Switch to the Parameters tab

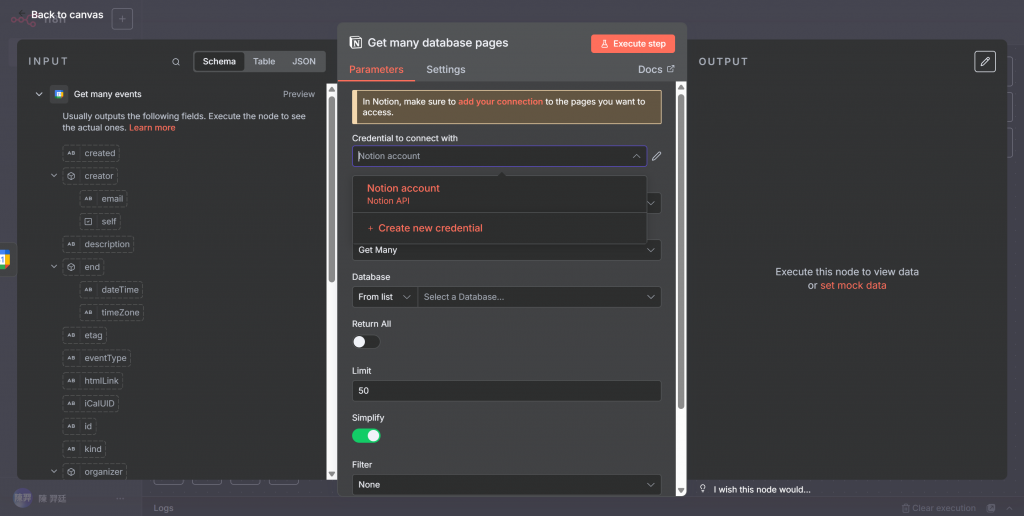pos(376,69)
